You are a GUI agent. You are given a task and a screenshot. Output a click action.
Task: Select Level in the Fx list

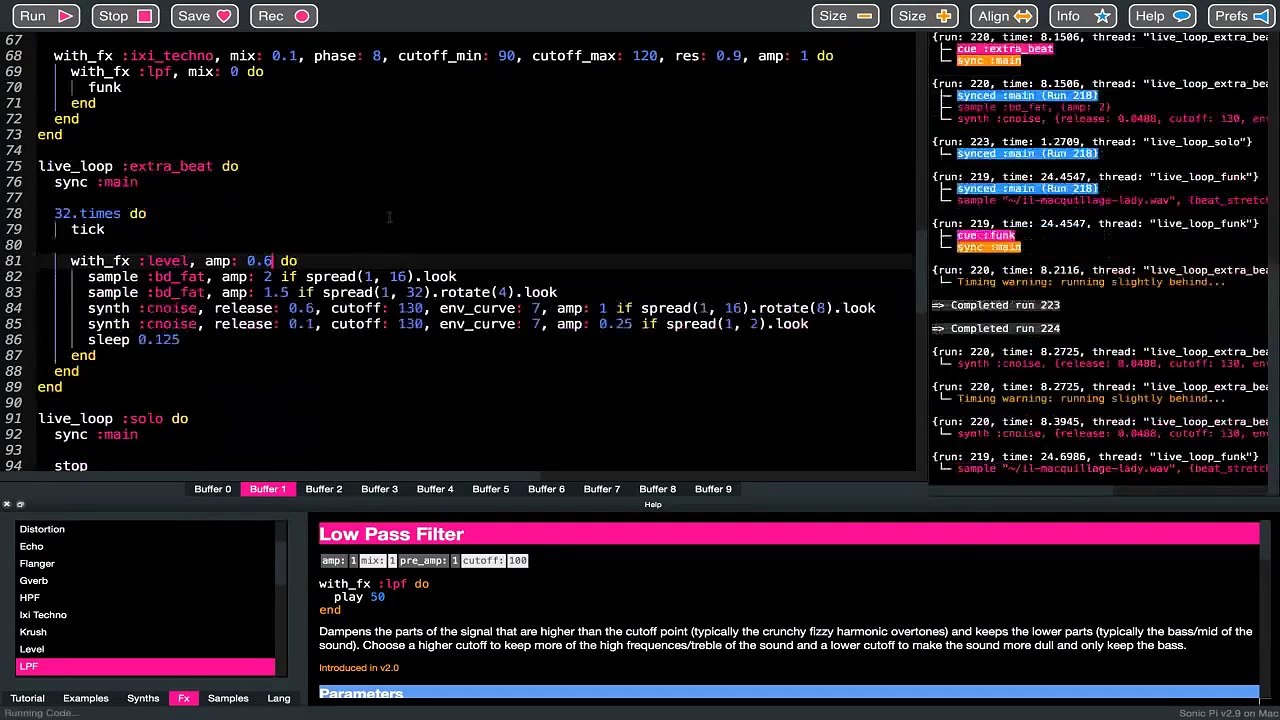pos(145,649)
